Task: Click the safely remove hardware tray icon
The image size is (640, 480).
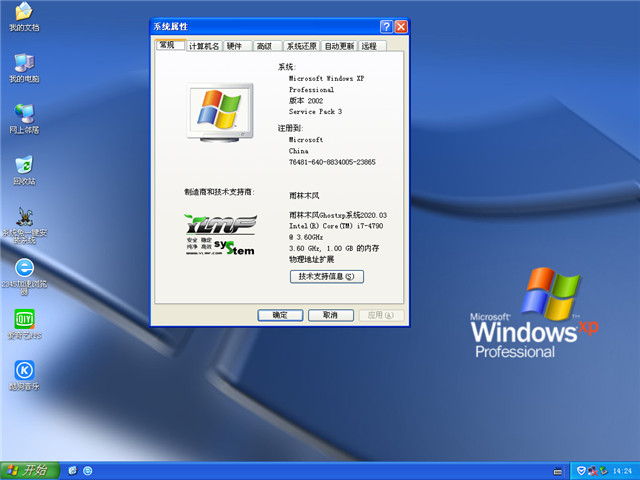Action: click(603, 471)
